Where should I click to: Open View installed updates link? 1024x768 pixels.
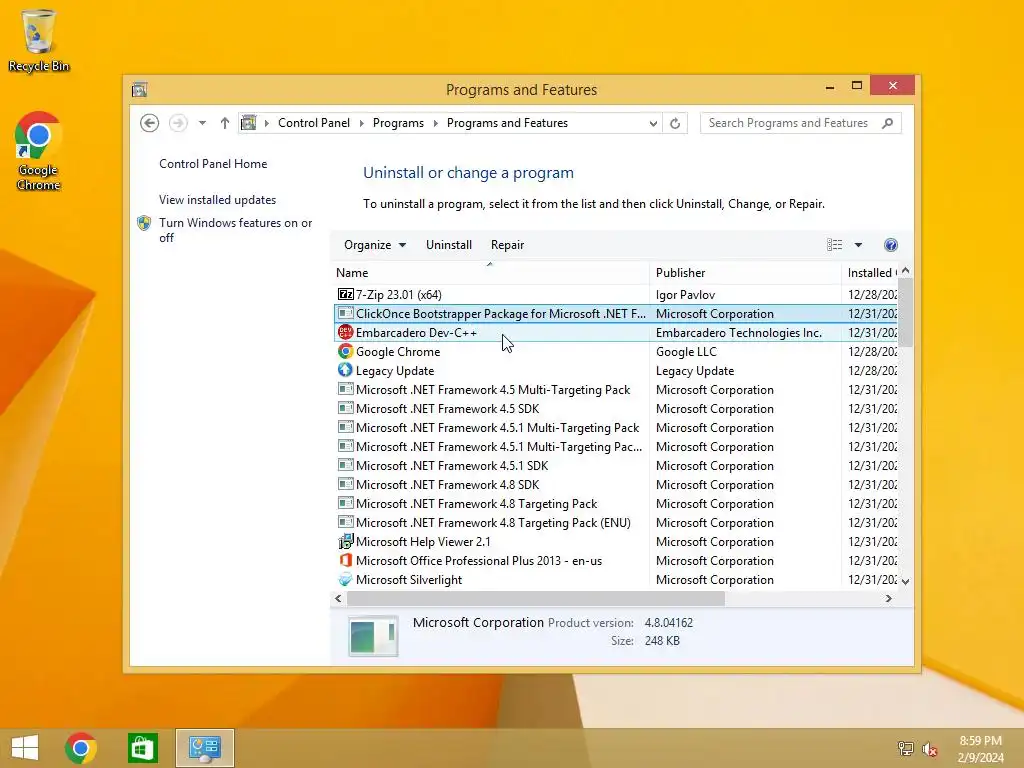pos(217,200)
